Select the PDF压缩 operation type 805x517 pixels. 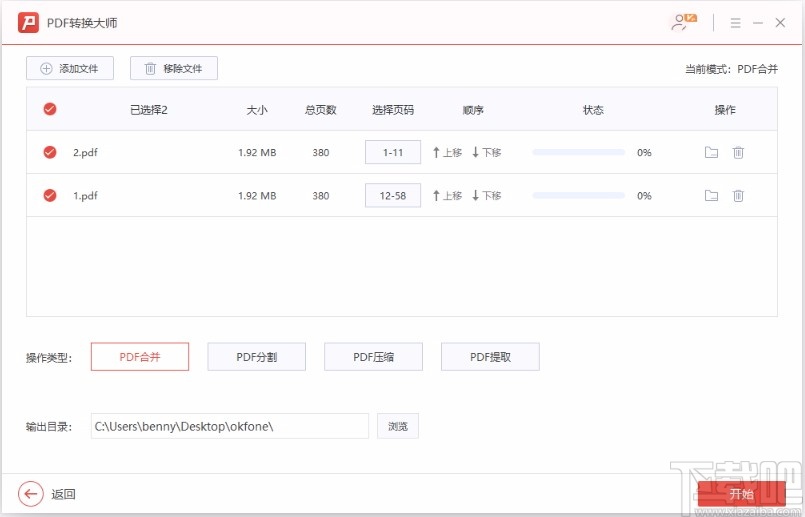point(373,357)
